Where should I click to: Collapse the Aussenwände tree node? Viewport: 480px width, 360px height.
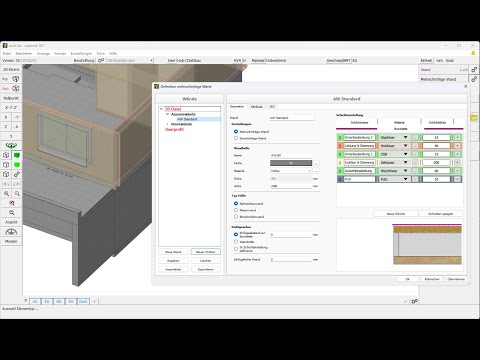click(x=168, y=114)
